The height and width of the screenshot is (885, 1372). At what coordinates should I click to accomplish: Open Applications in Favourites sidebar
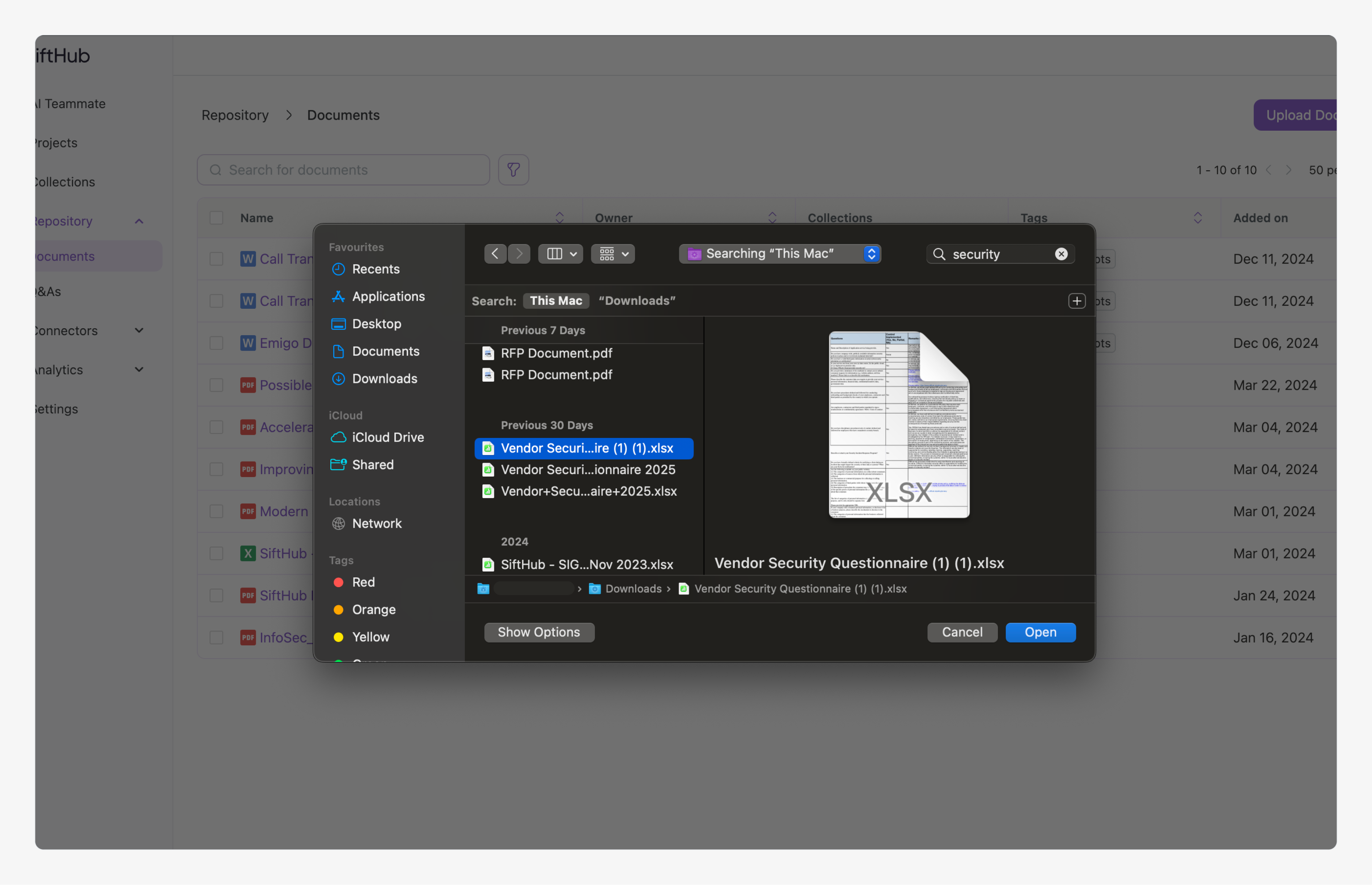388,296
